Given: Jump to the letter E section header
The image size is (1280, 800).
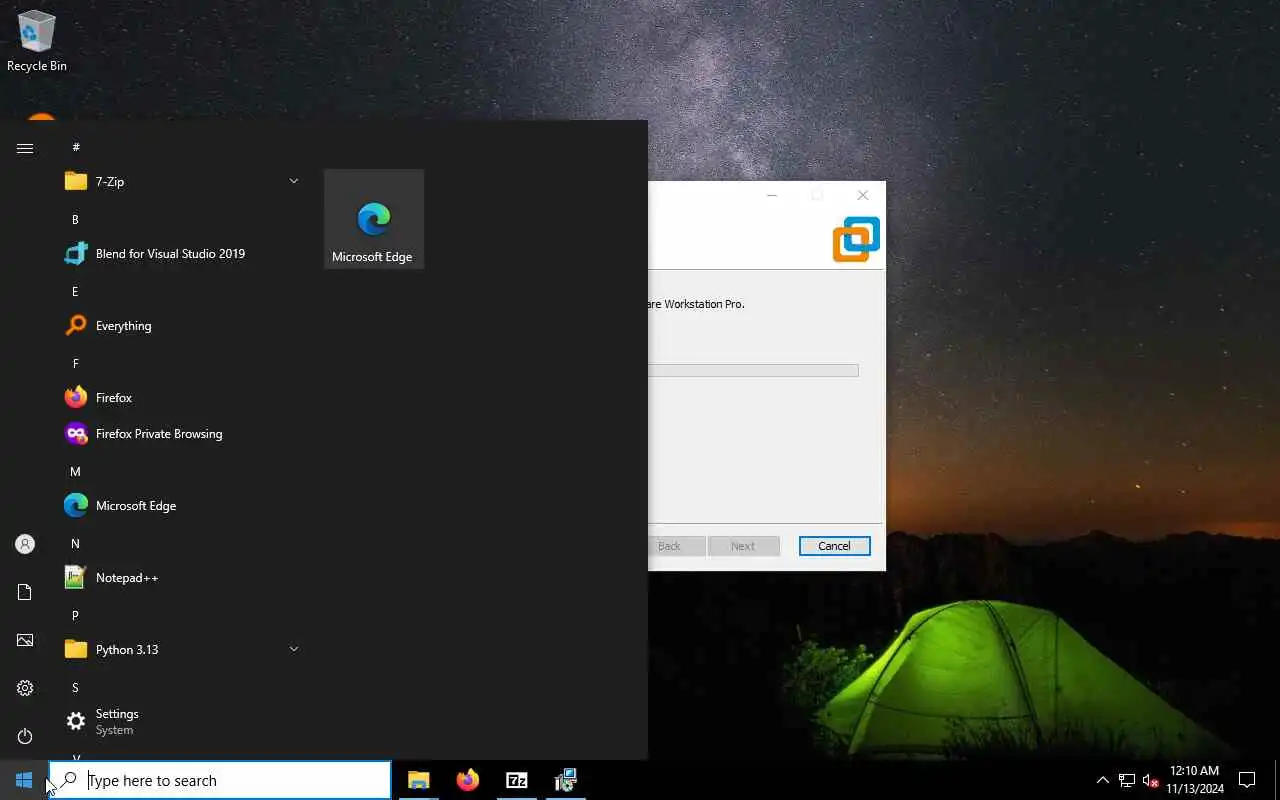Looking at the screenshot, I should pyautogui.click(x=75, y=291).
